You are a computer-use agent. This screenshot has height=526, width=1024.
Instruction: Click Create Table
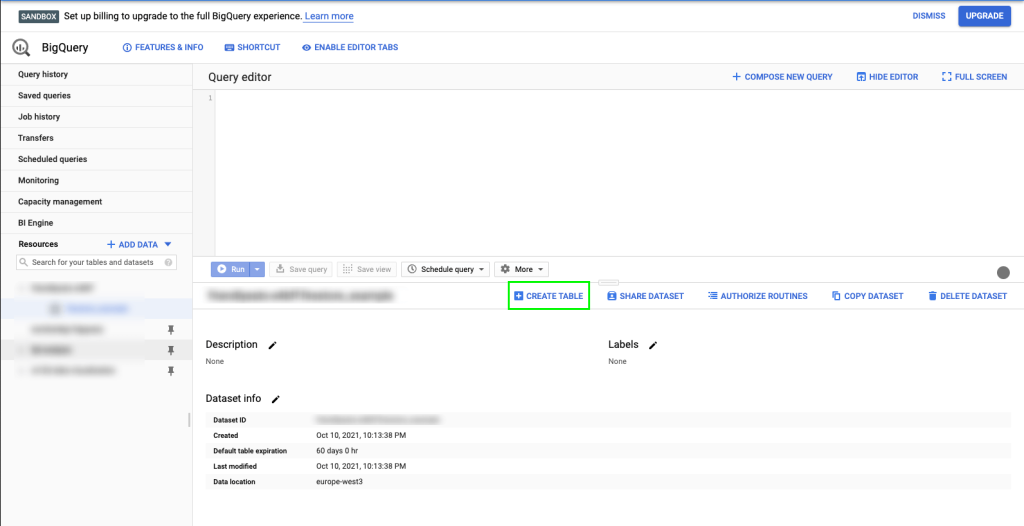coord(549,296)
